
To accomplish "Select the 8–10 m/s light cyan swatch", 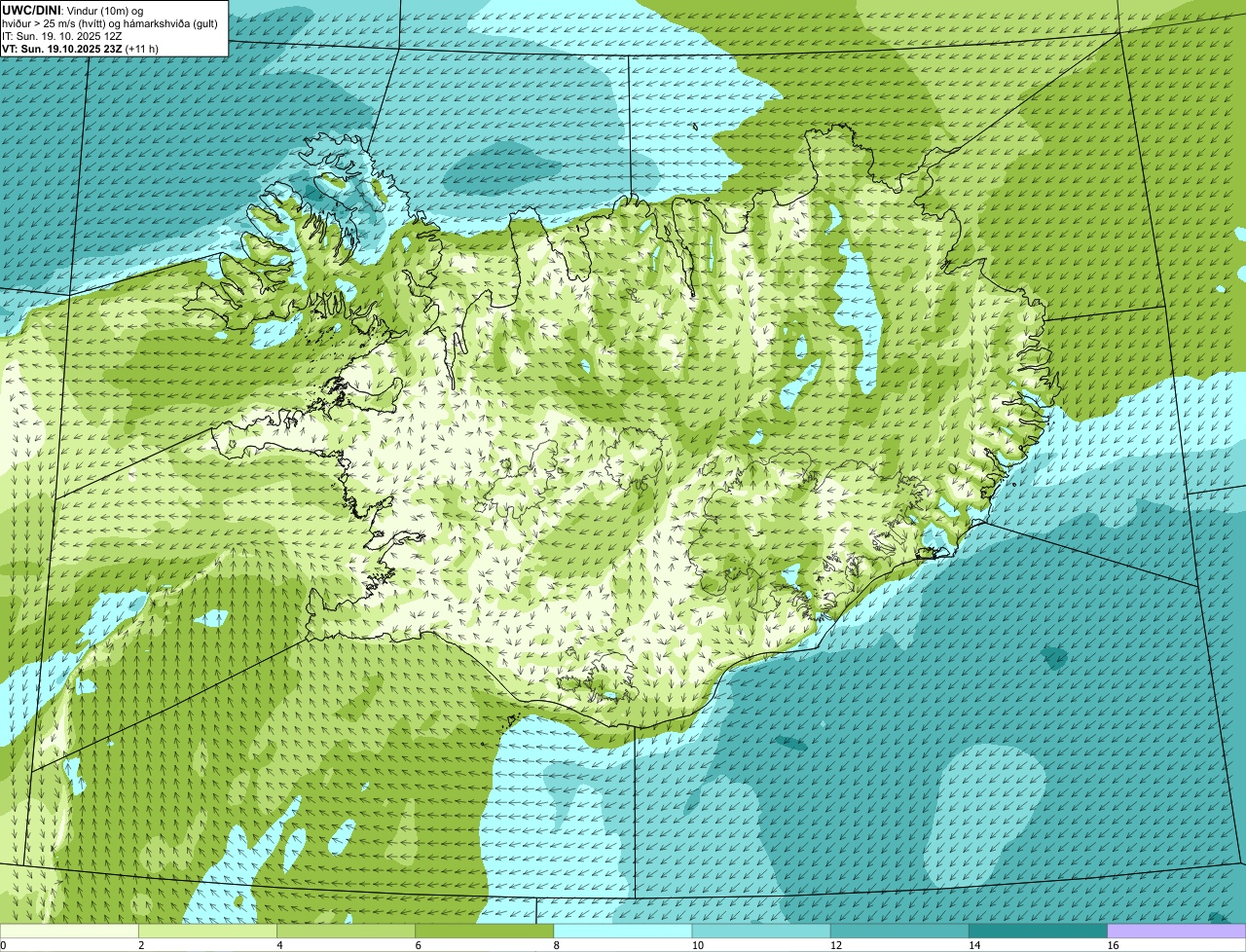I will pos(623,931).
